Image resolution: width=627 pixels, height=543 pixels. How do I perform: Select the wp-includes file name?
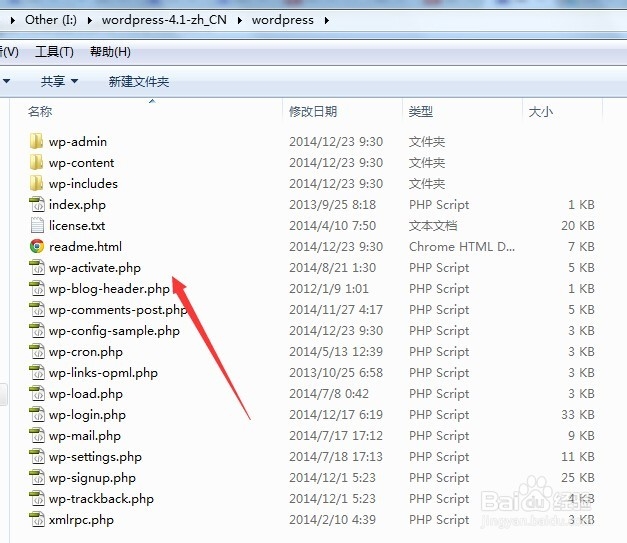(83, 184)
